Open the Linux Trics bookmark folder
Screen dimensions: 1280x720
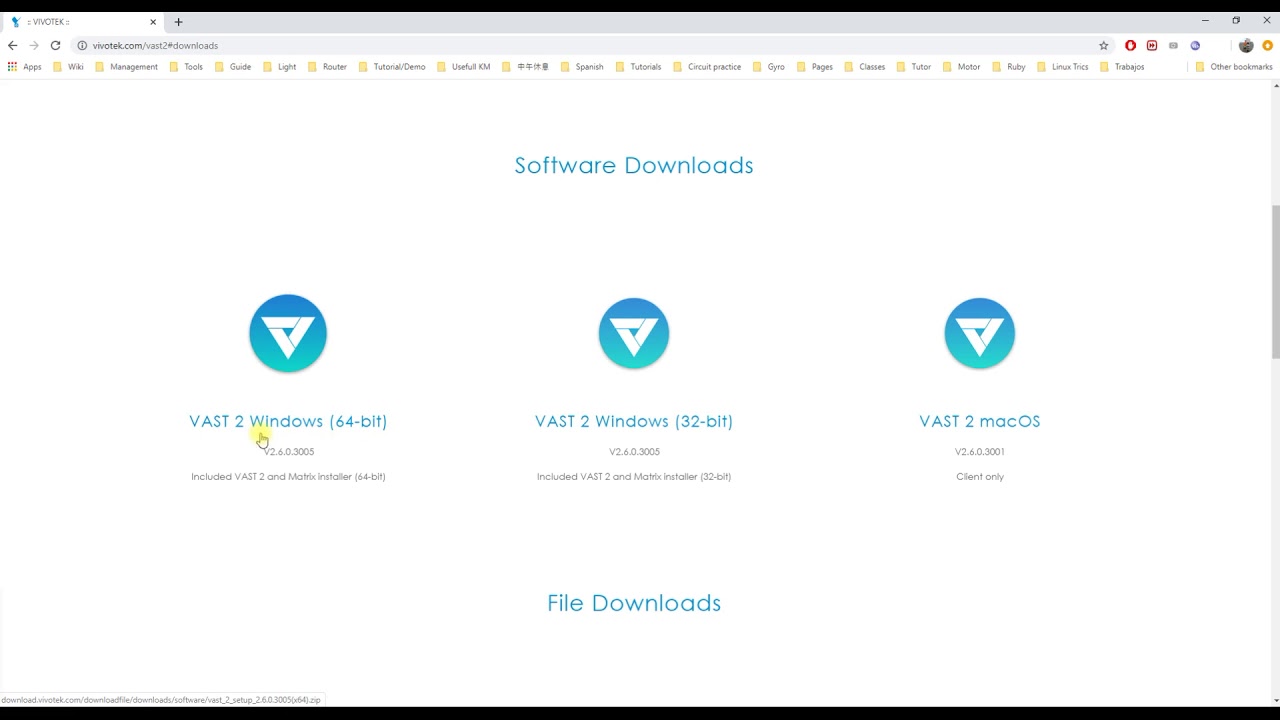pos(1062,67)
